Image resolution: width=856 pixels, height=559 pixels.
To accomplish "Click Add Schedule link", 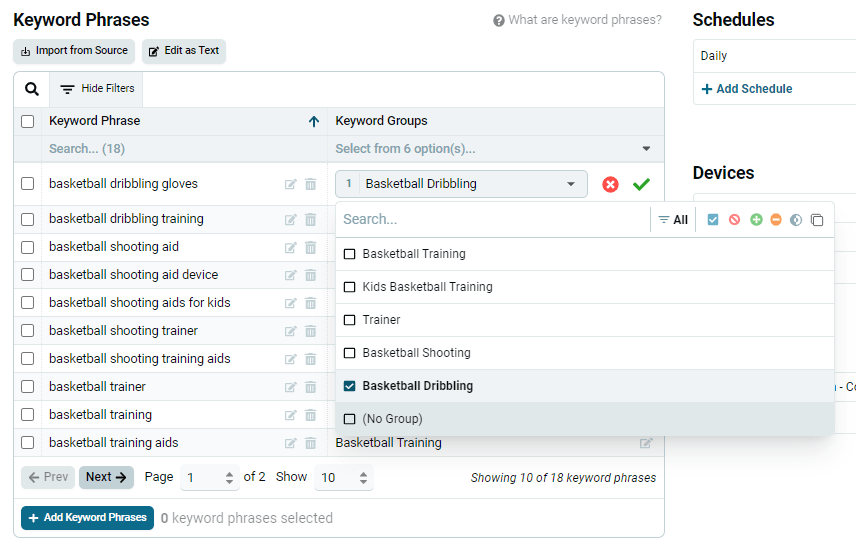I will pos(746,89).
